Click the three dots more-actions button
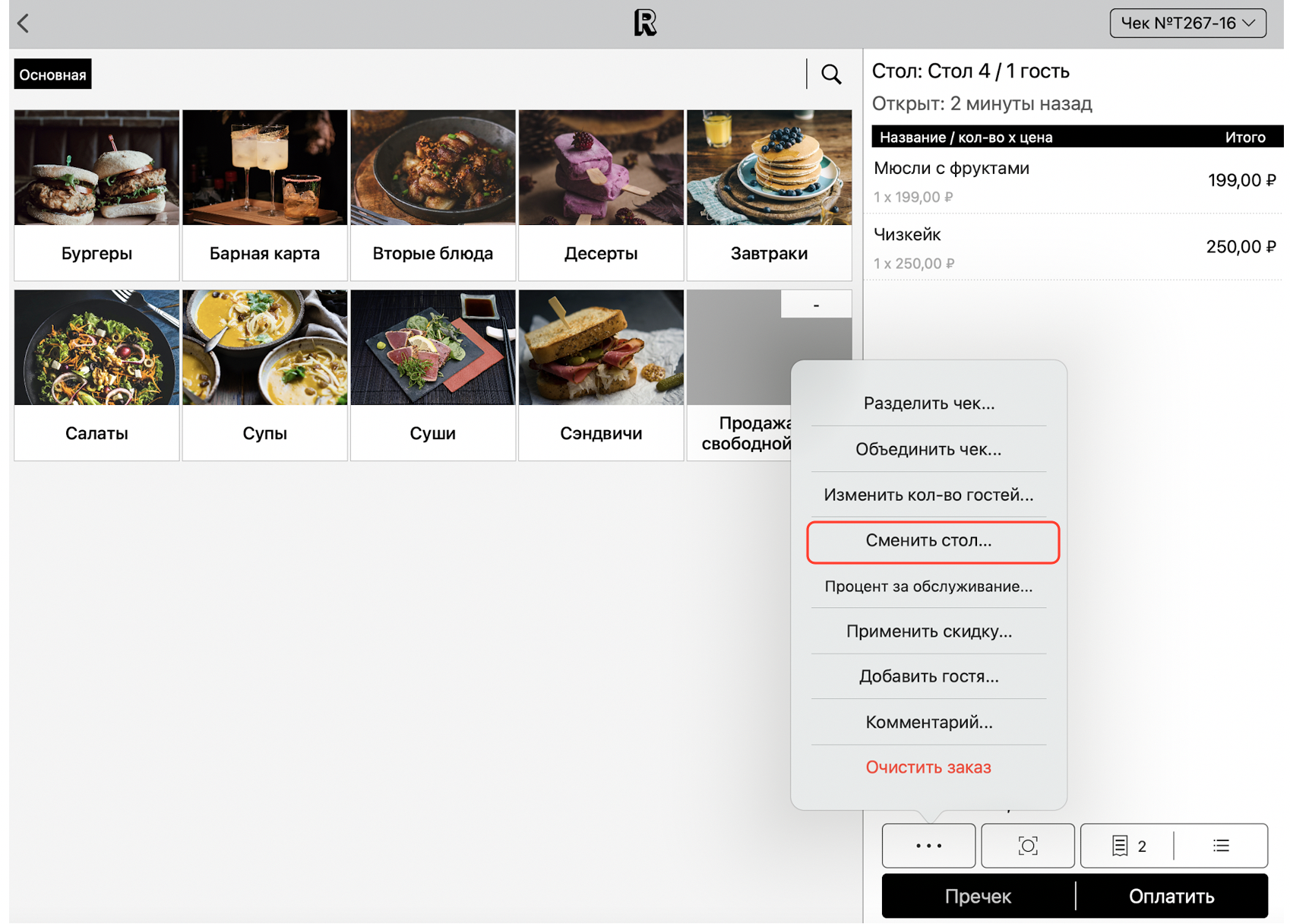Screen dimensions: 1290x924 point(928,846)
